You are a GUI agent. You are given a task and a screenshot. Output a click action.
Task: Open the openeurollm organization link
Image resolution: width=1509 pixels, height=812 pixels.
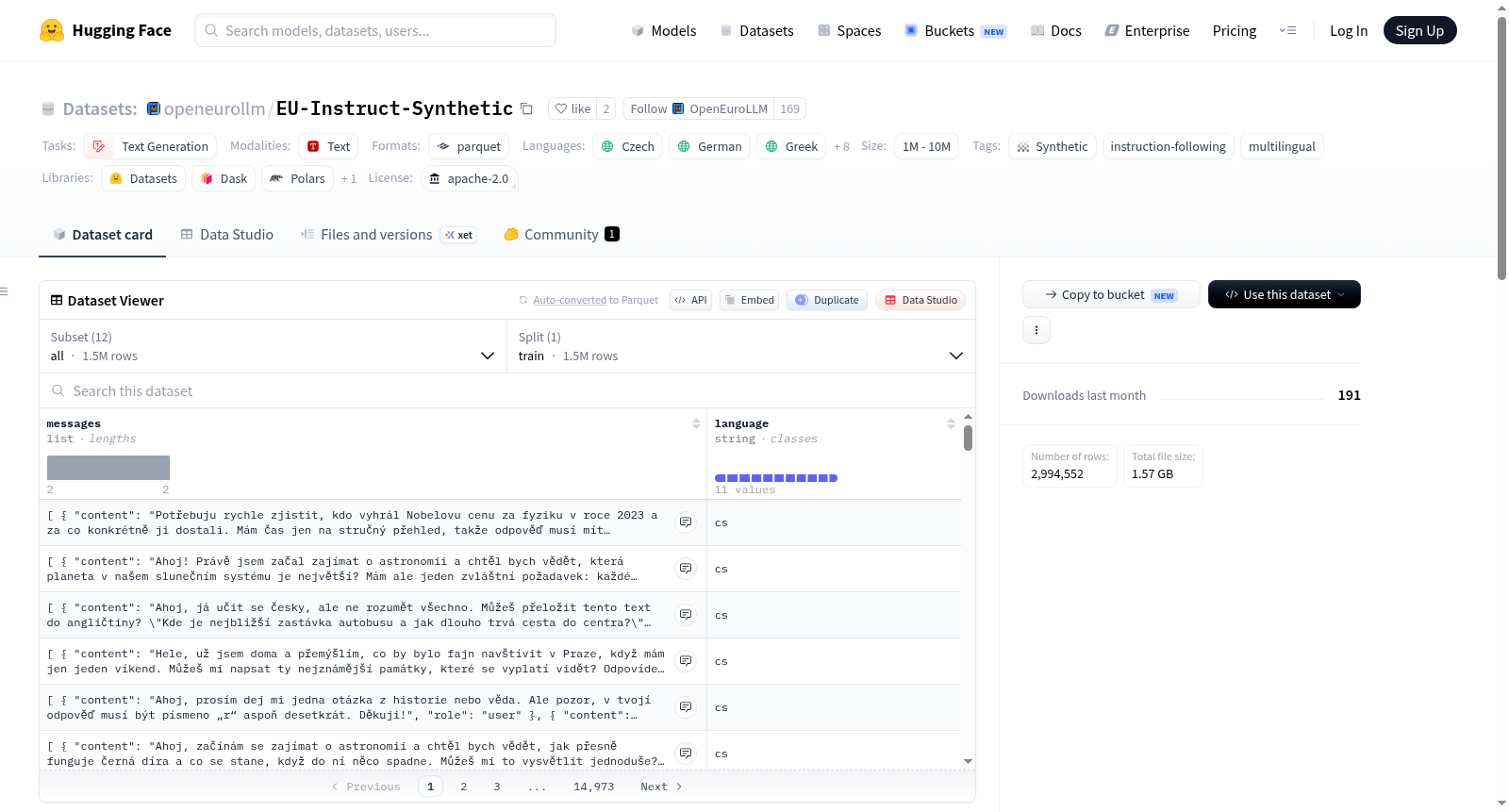[214, 109]
